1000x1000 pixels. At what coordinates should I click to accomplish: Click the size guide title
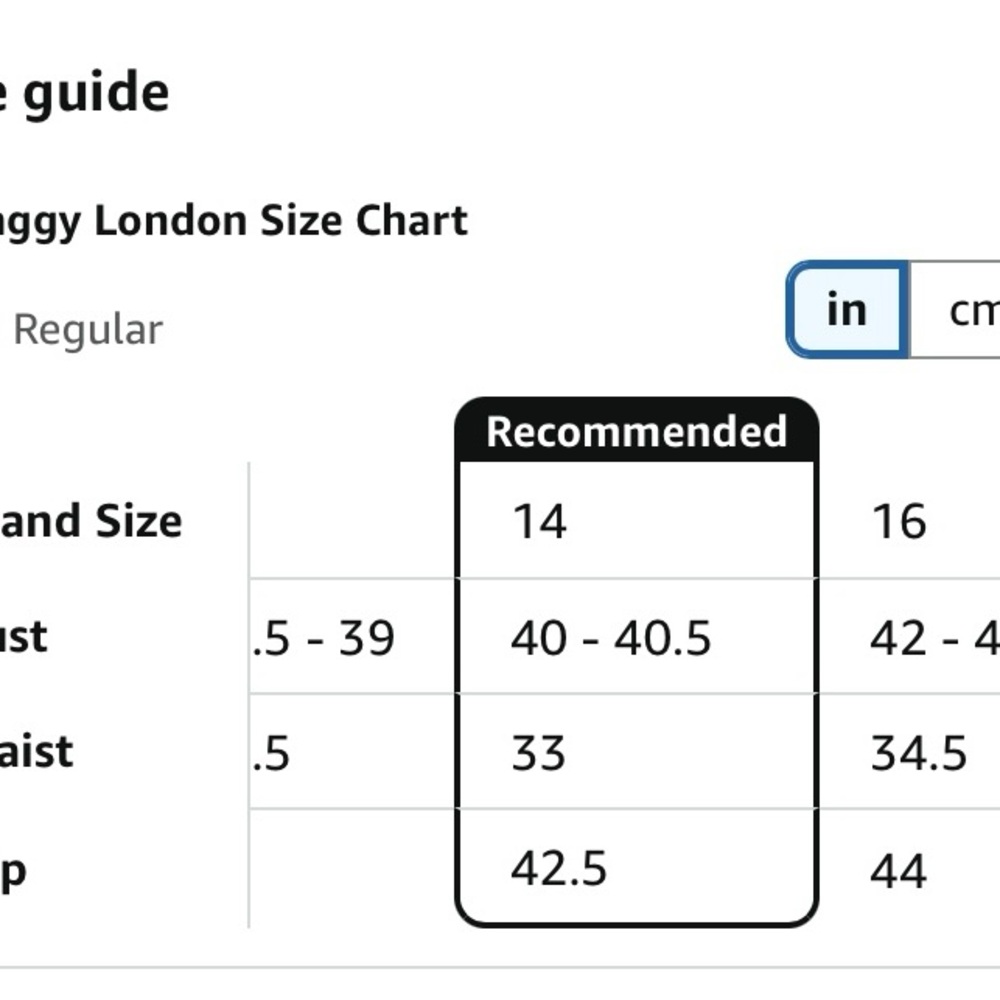coord(85,93)
